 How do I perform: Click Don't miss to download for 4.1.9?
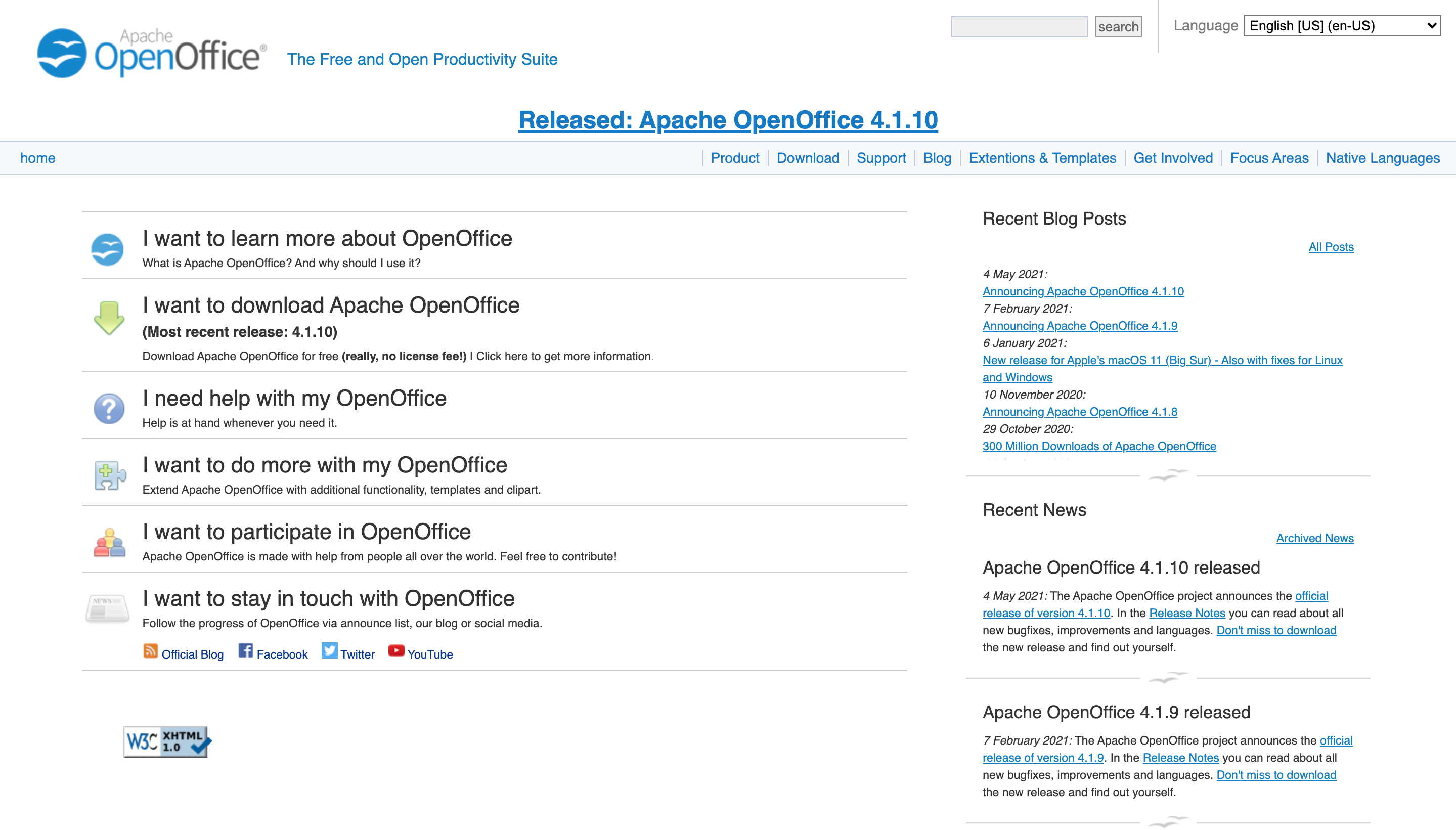[x=1276, y=775]
